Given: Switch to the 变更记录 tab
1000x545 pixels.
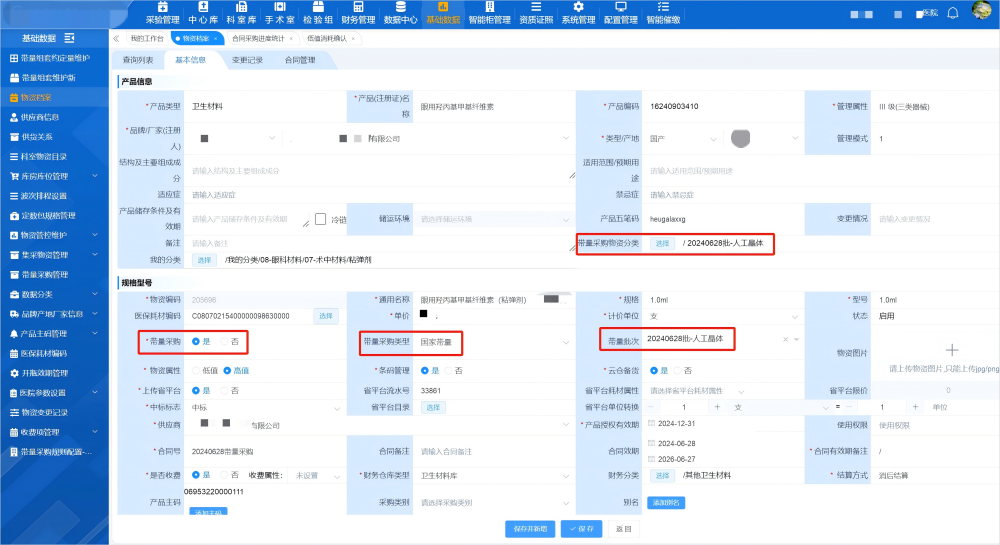Looking at the screenshot, I should [247, 60].
